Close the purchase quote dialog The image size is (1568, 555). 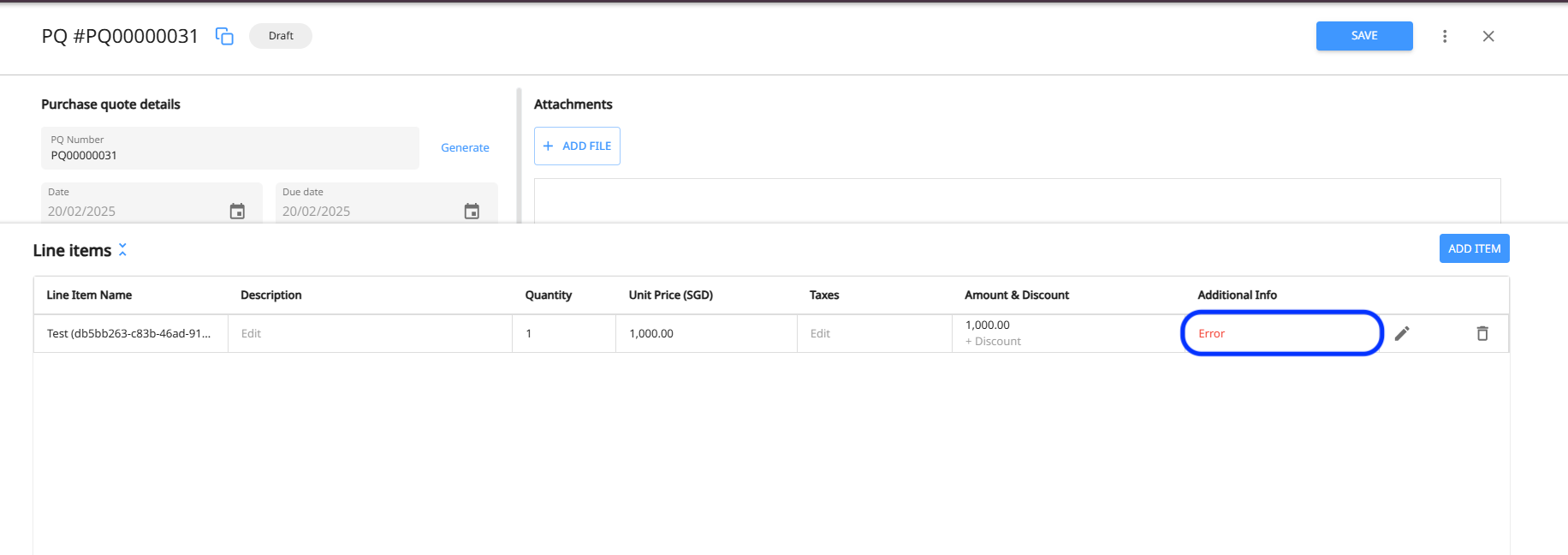[1488, 36]
